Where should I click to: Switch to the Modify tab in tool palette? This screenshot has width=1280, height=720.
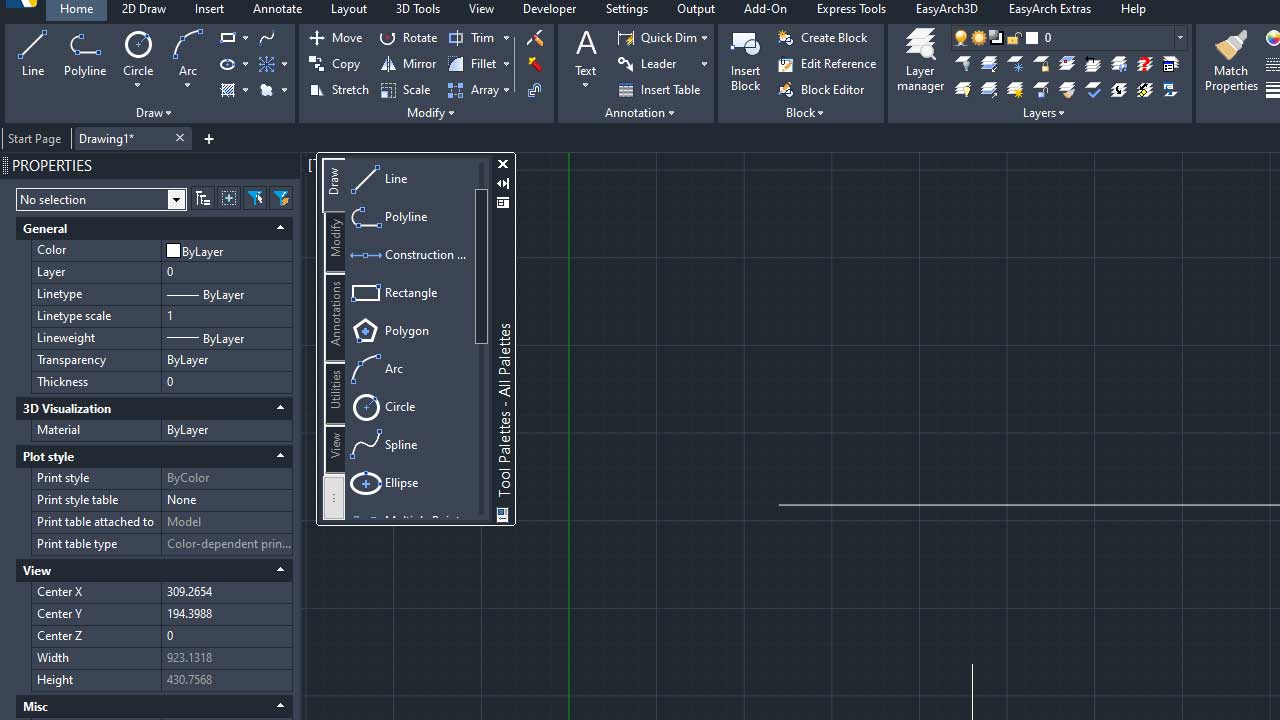click(335, 239)
